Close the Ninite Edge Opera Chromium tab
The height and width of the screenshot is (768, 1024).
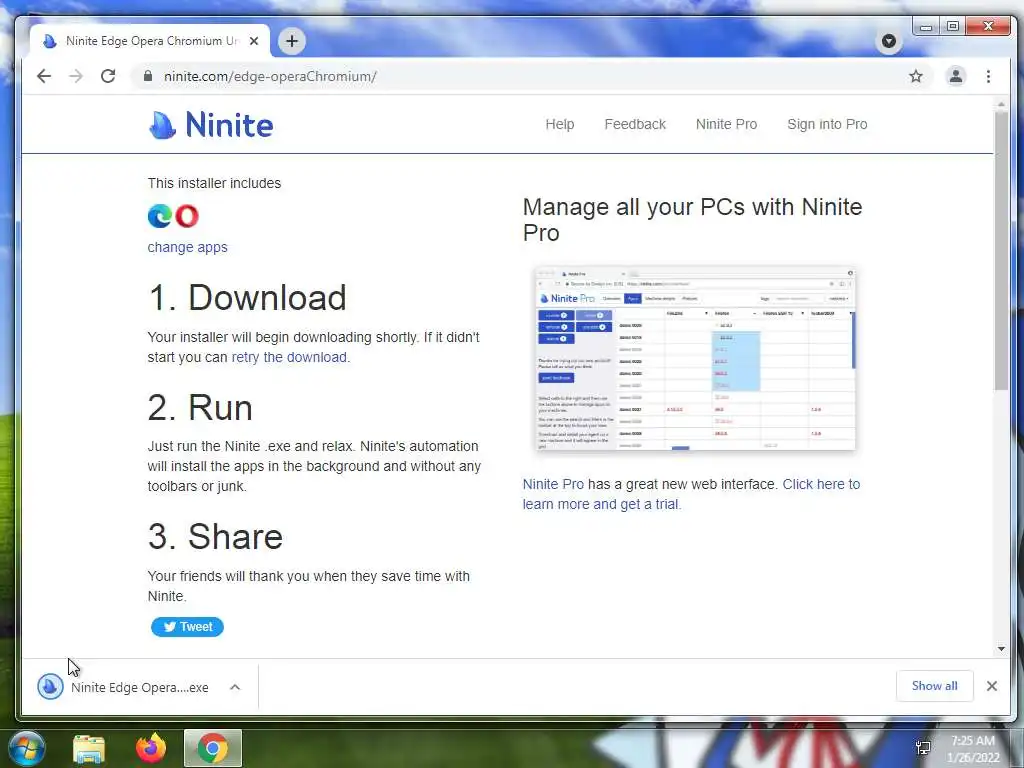254,41
